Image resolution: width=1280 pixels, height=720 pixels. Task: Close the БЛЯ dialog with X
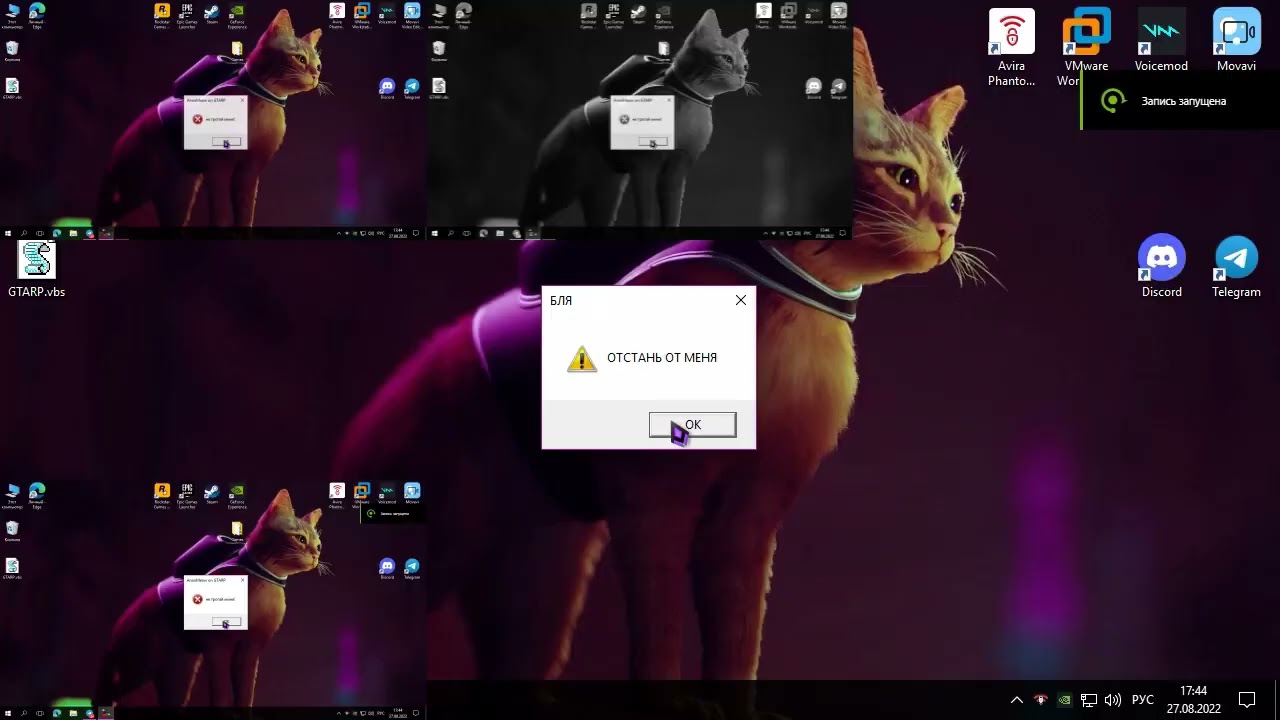tap(741, 300)
